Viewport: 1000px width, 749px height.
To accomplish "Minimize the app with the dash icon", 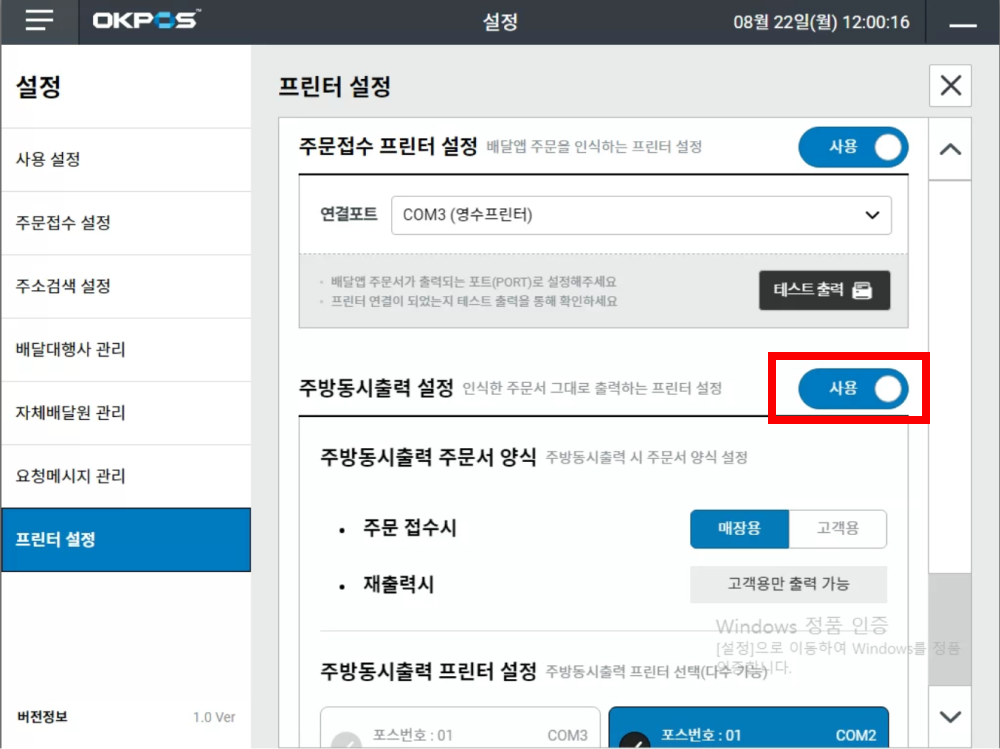I will pos(962,23).
